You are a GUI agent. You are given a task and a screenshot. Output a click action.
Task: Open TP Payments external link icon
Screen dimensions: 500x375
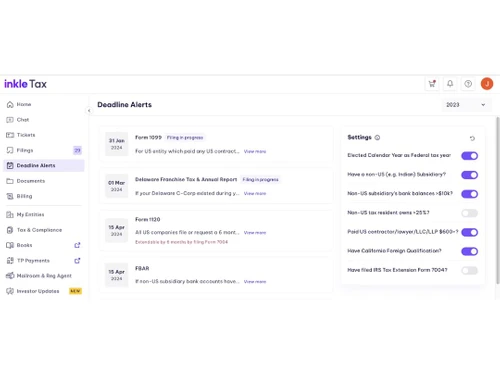[x=77, y=260]
